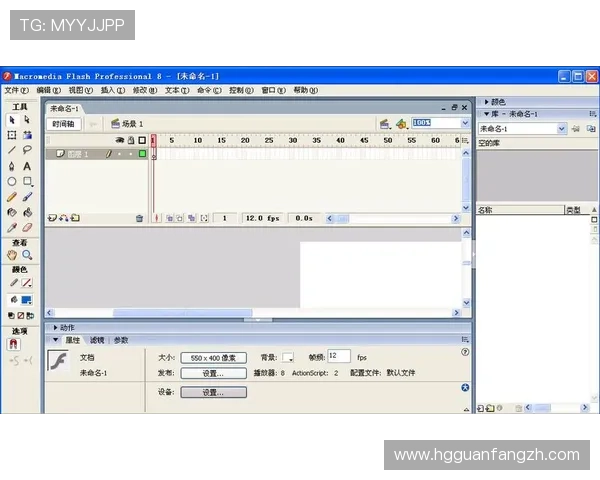Open the Modify Onion Markers menu
The width and height of the screenshot is (600, 480).
[204, 218]
